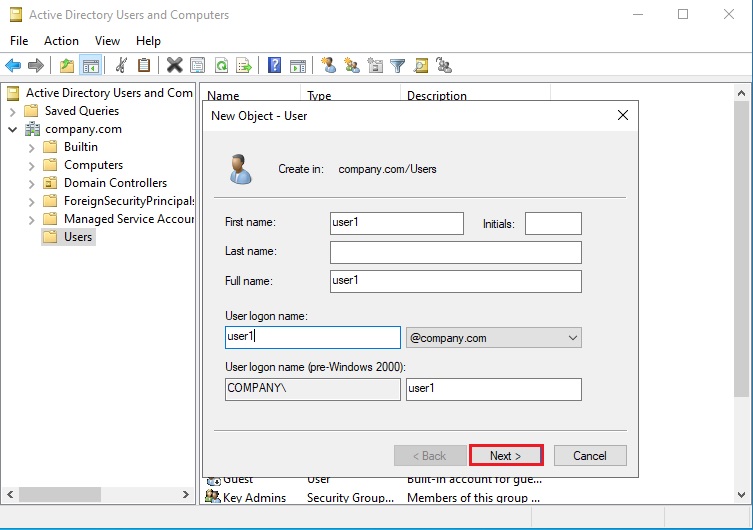This screenshot has width=753, height=530.
Task: Click the Filter funnel toolbar icon
Action: 398,66
